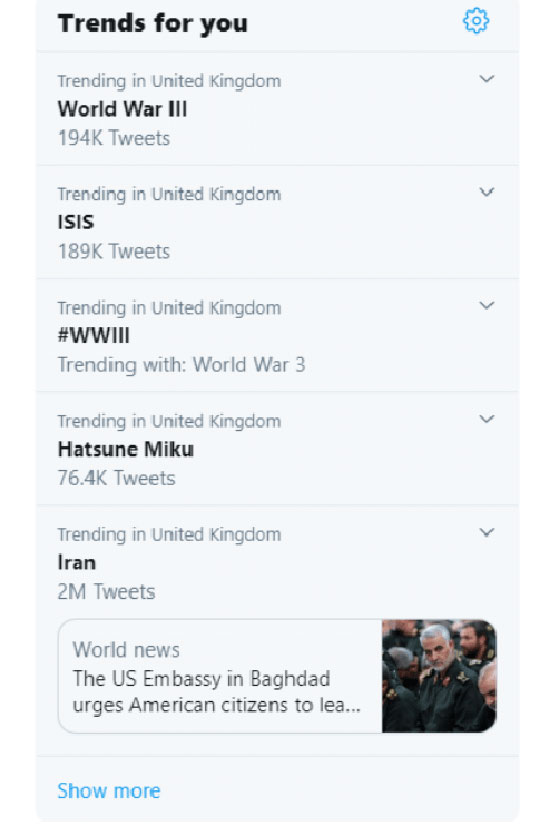Select the 76.4K Tweets count text
This screenshot has width=560, height=825.
pos(116,478)
